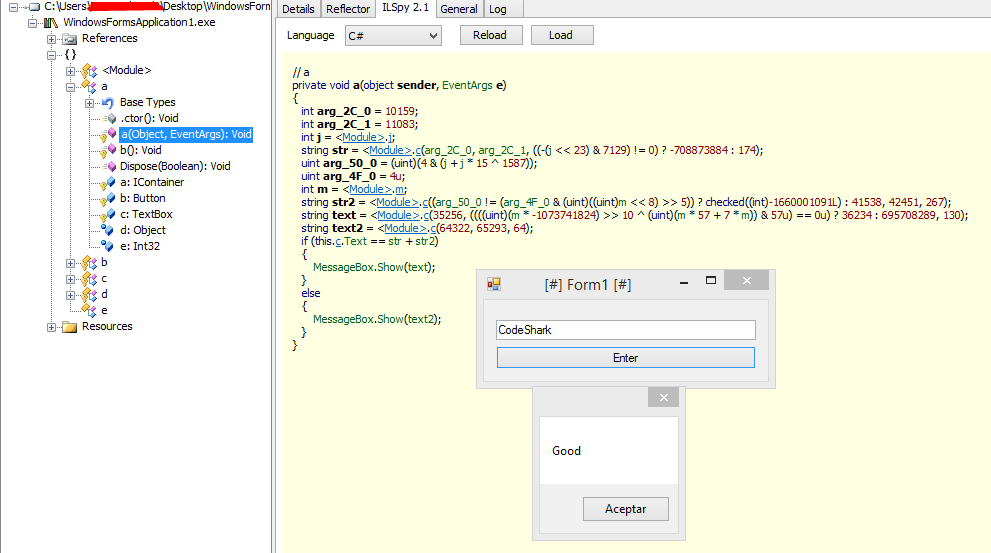
Task: Open the Log tab
Action: [x=497, y=9]
